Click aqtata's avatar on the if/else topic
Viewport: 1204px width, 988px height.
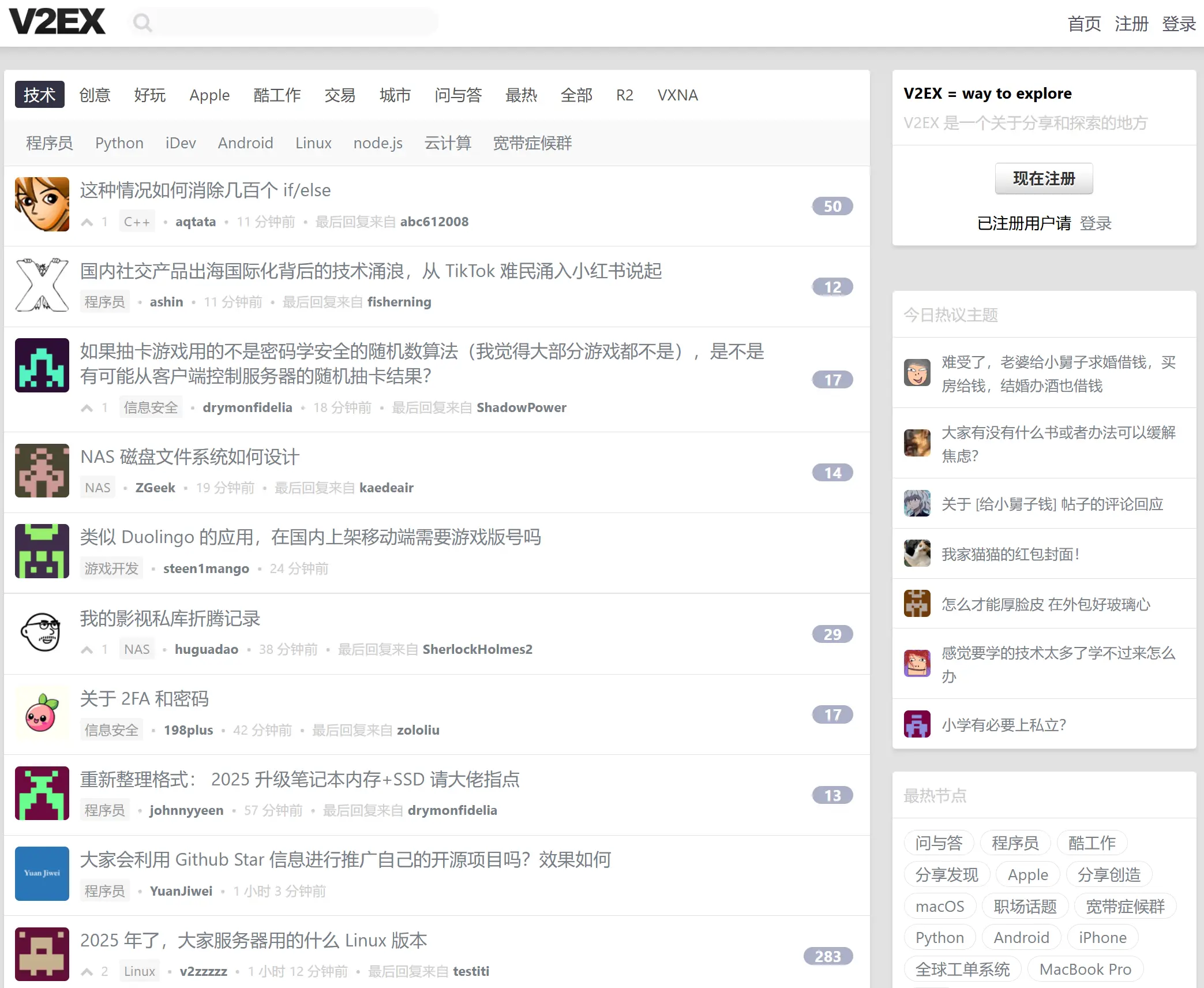42,204
